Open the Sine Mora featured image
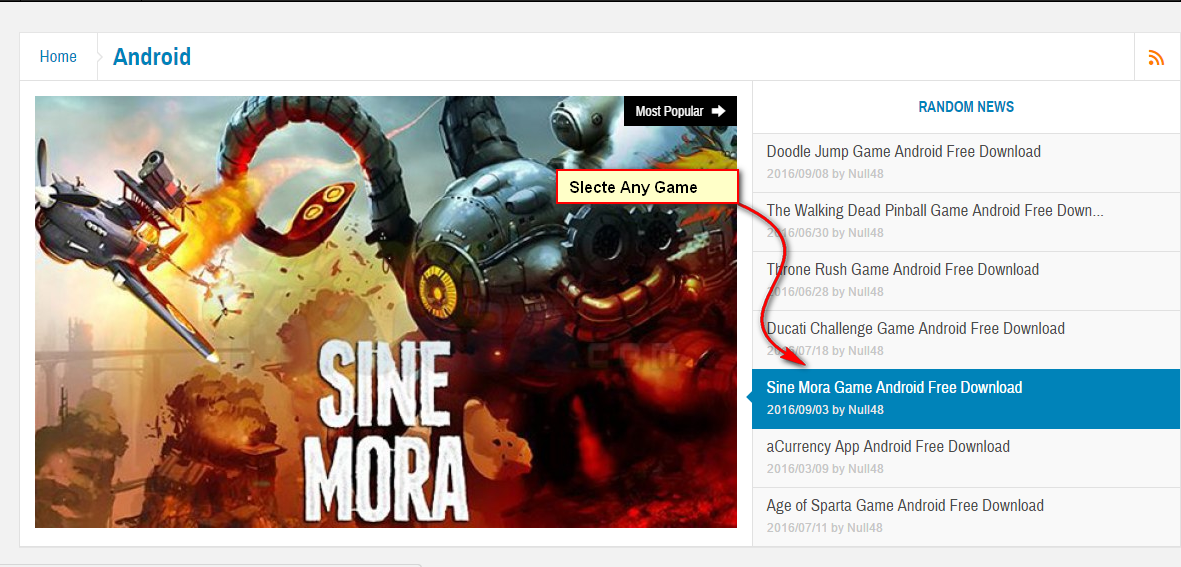1181x567 pixels. pyautogui.click(x=386, y=312)
